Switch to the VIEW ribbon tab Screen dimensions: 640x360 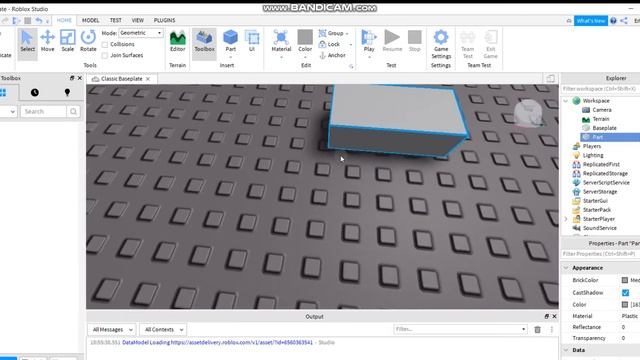click(138, 20)
